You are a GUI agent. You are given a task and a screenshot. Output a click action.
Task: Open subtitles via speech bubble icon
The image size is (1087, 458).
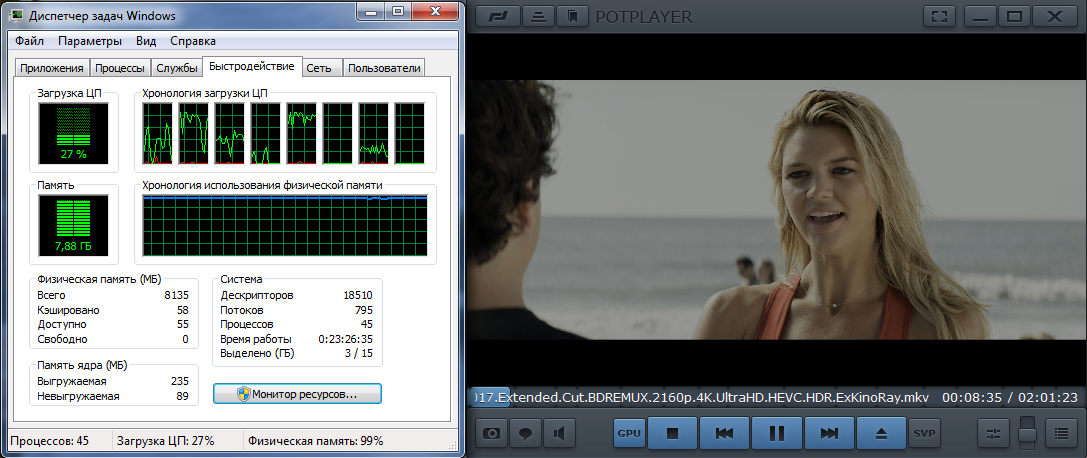[x=526, y=434]
